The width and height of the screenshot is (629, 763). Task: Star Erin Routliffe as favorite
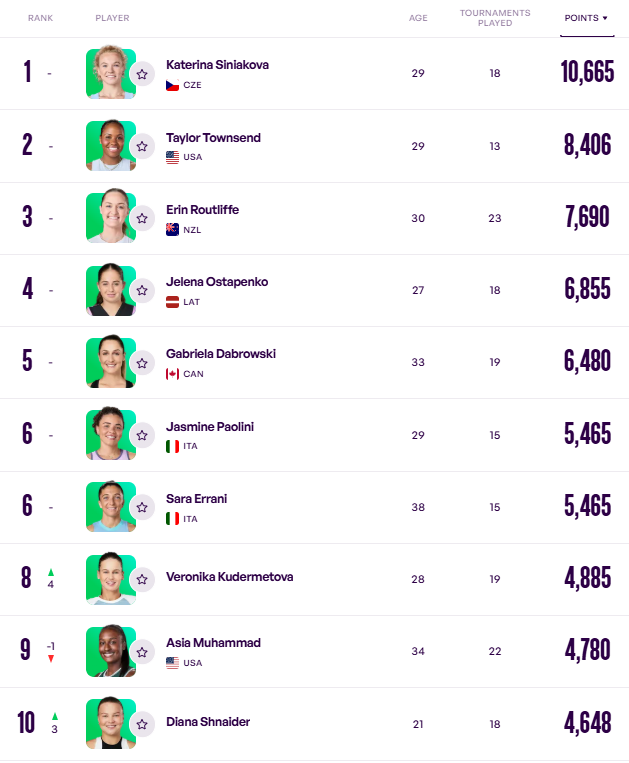coord(142,218)
